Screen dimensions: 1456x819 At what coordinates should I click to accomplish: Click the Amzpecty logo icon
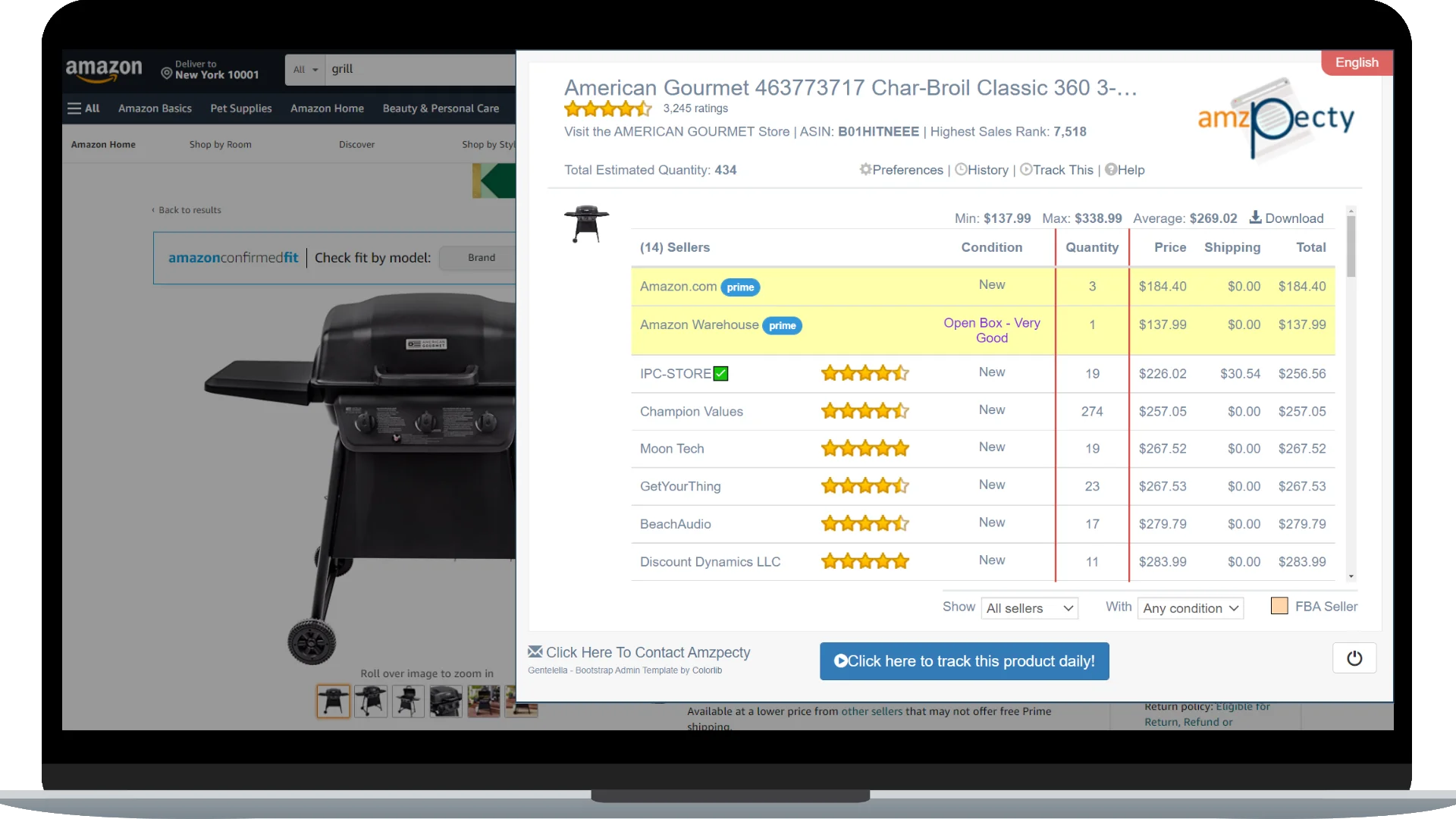(x=1275, y=119)
